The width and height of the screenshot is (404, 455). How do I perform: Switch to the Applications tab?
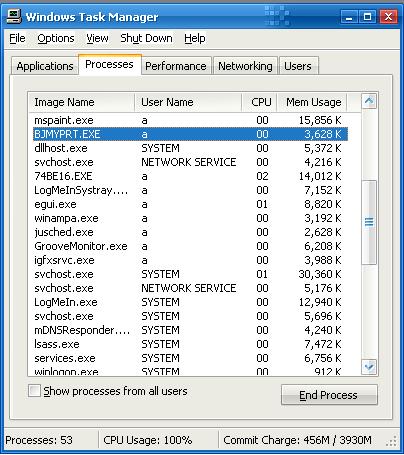[45, 66]
